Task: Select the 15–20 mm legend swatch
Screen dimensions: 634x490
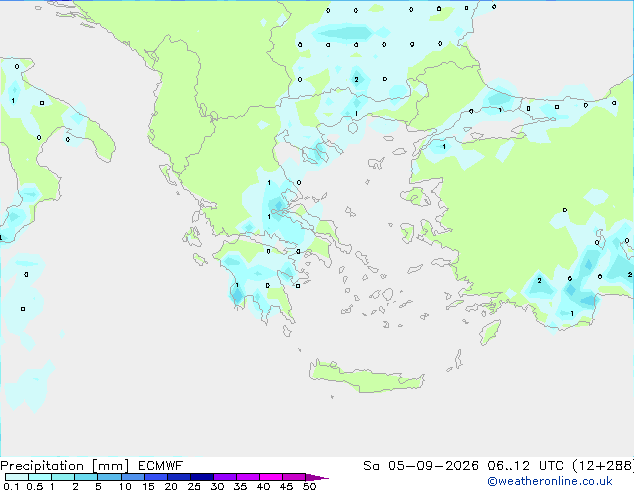Action: pyautogui.click(x=155, y=477)
